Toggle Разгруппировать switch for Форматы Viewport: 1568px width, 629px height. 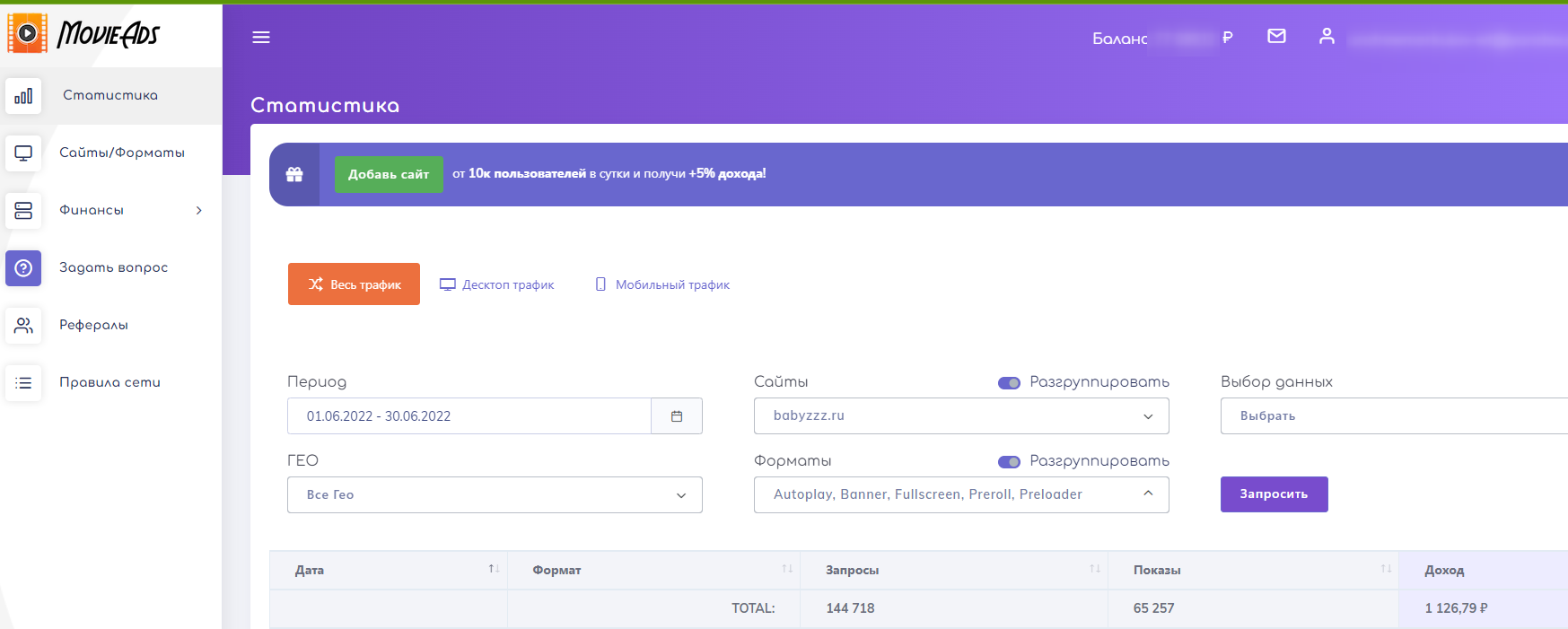[1009, 462]
